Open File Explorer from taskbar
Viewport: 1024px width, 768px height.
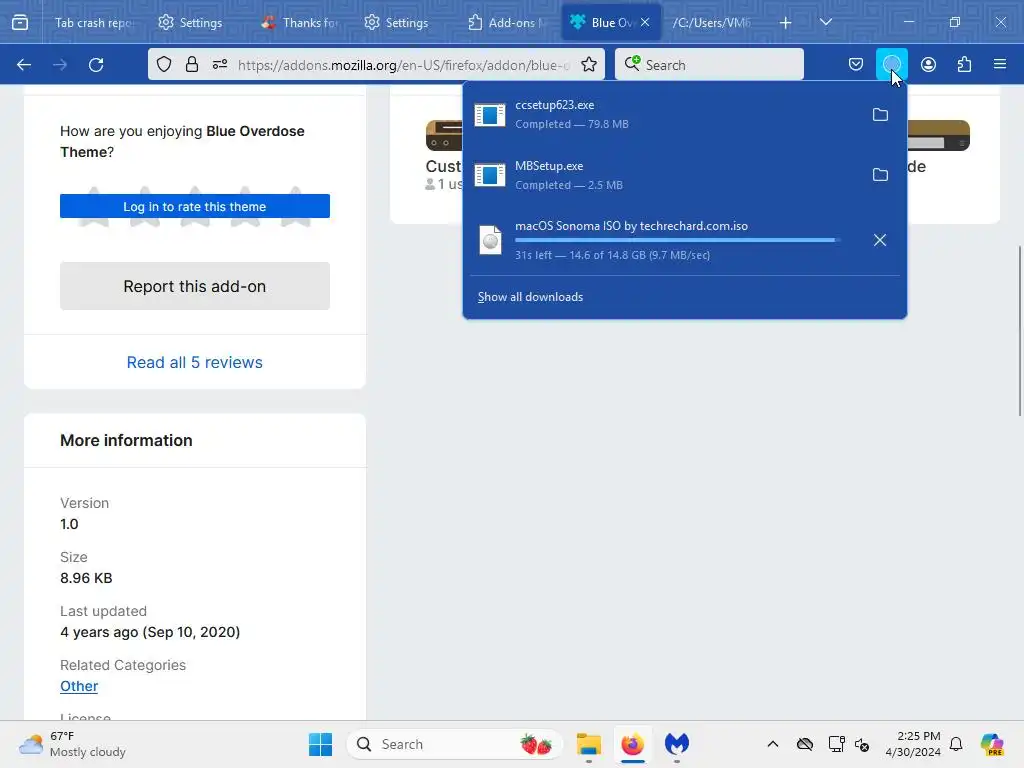(x=588, y=744)
